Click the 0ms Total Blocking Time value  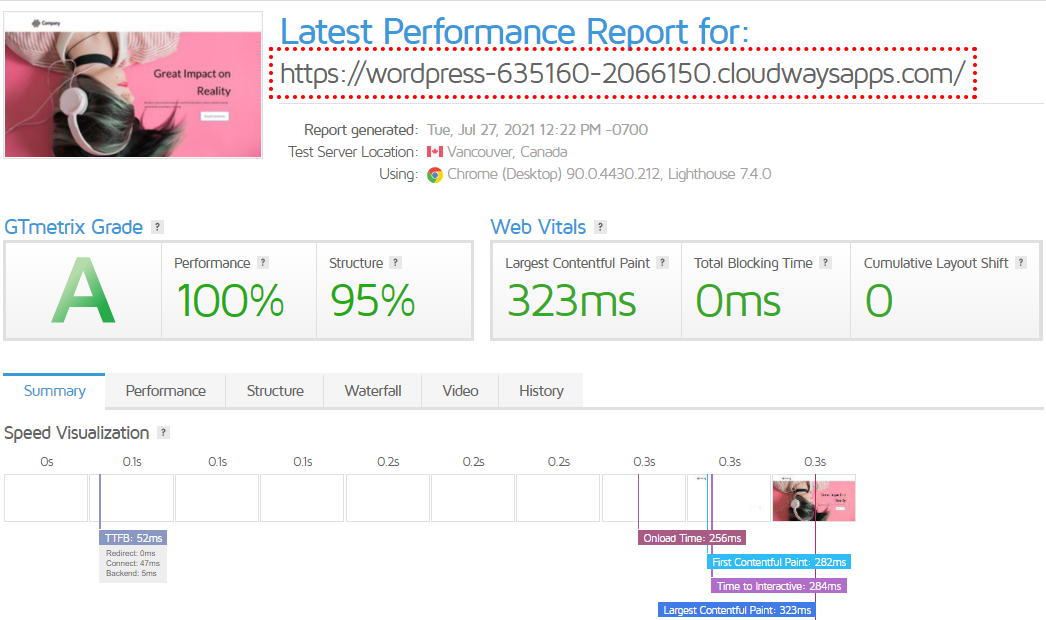point(738,301)
